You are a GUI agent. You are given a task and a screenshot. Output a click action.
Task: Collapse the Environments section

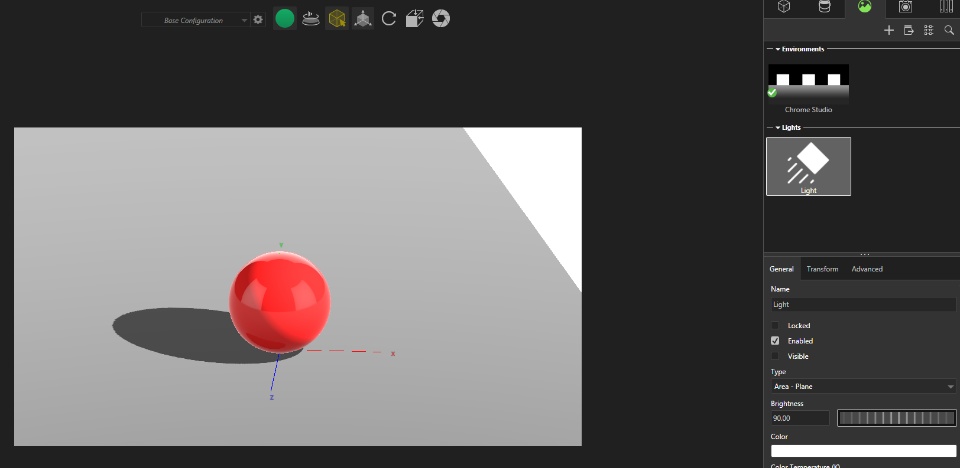click(x=778, y=49)
